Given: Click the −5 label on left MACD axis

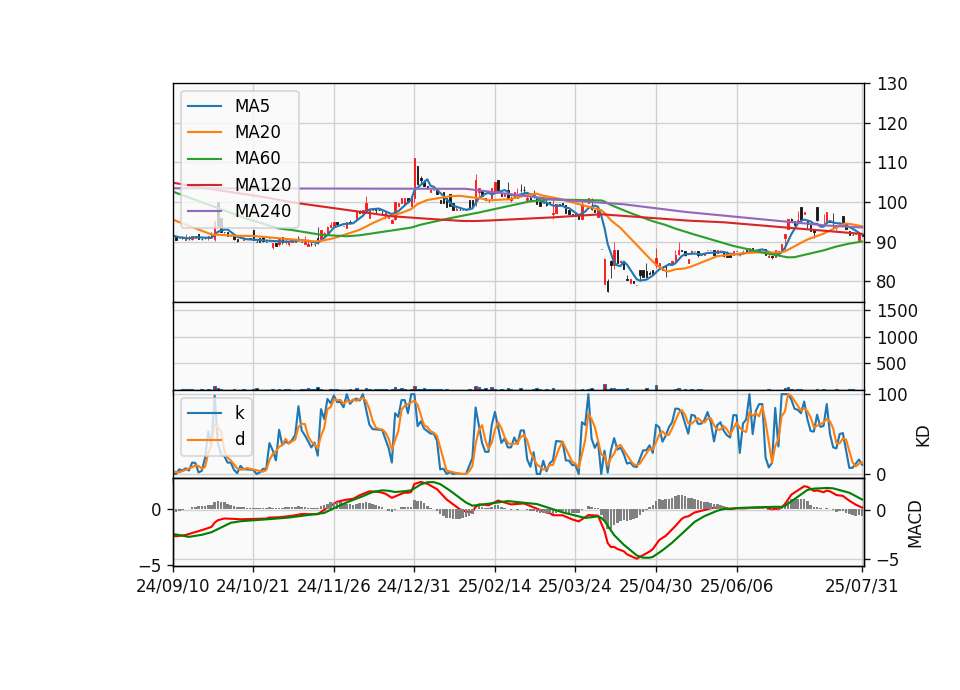Looking at the screenshot, I should 150,564.
